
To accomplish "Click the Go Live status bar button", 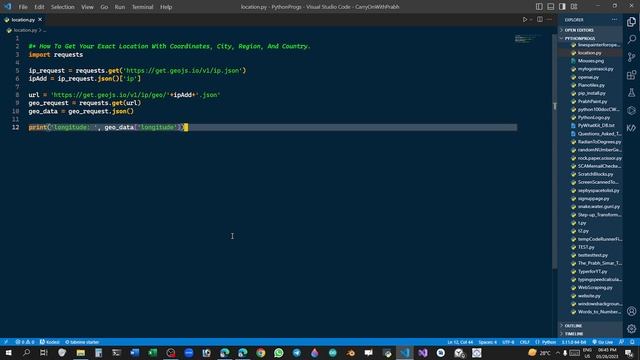I will [602, 342].
